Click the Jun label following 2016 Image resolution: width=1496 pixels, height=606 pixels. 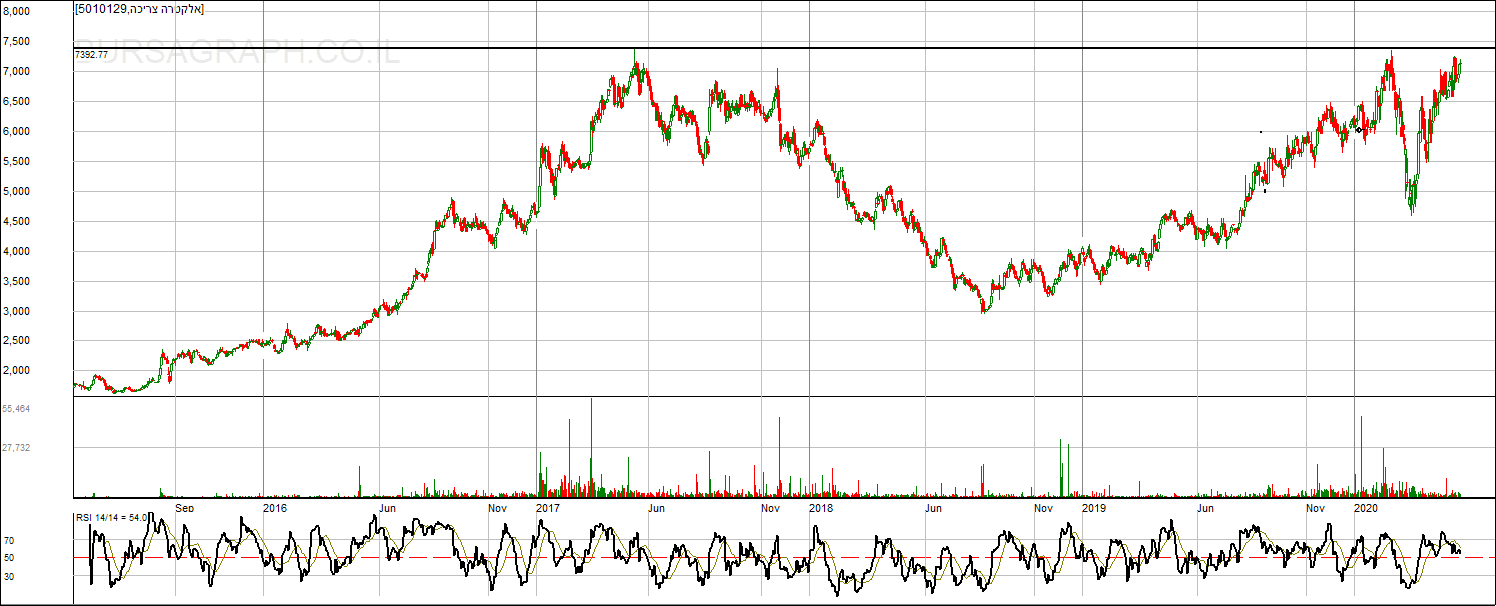pyautogui.click(x=387, y=507)
